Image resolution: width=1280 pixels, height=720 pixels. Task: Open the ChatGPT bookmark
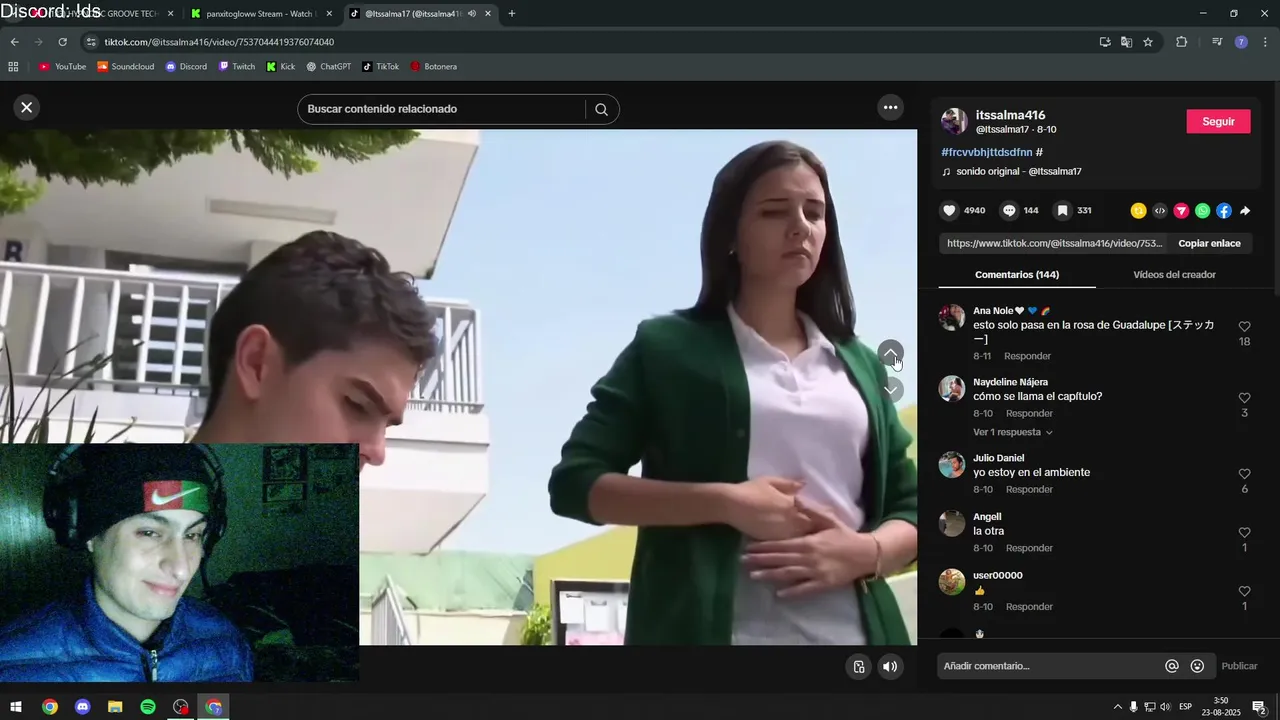[328, 67]
